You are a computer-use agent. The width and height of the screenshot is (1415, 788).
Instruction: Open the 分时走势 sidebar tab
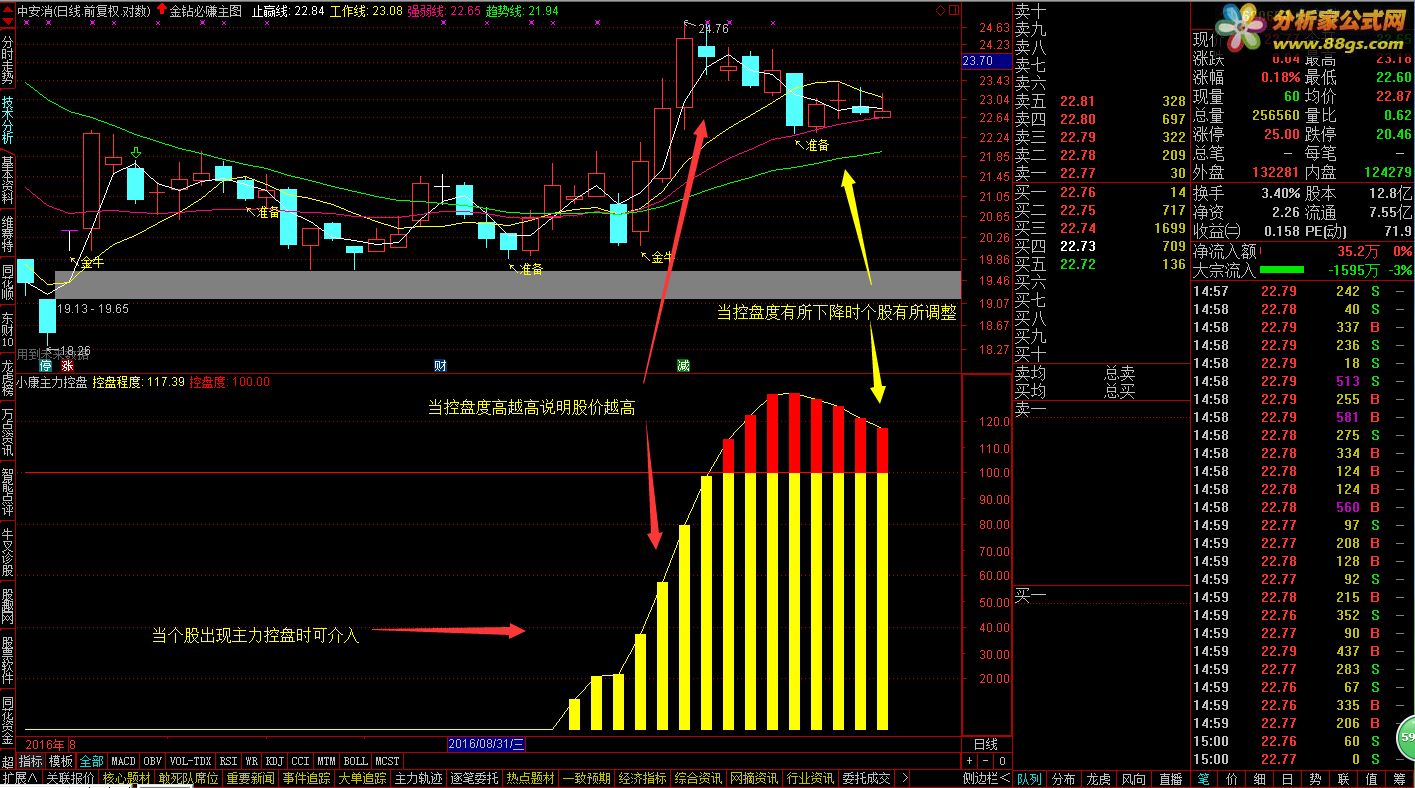pos(8,58)
